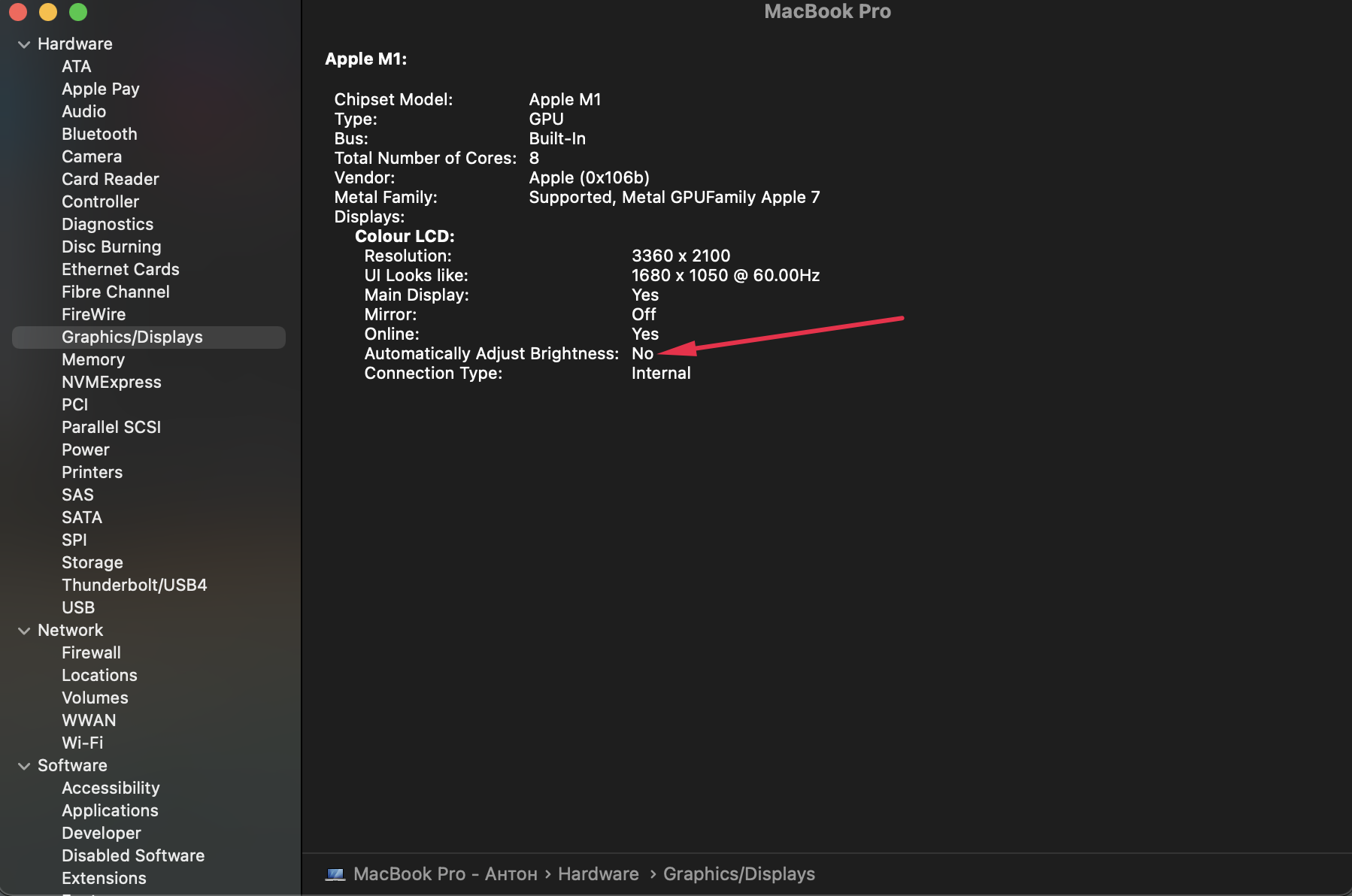The height and width of the screenshot is (896, 1352).
Task: Close the System Information window
Action: point(18,12)
